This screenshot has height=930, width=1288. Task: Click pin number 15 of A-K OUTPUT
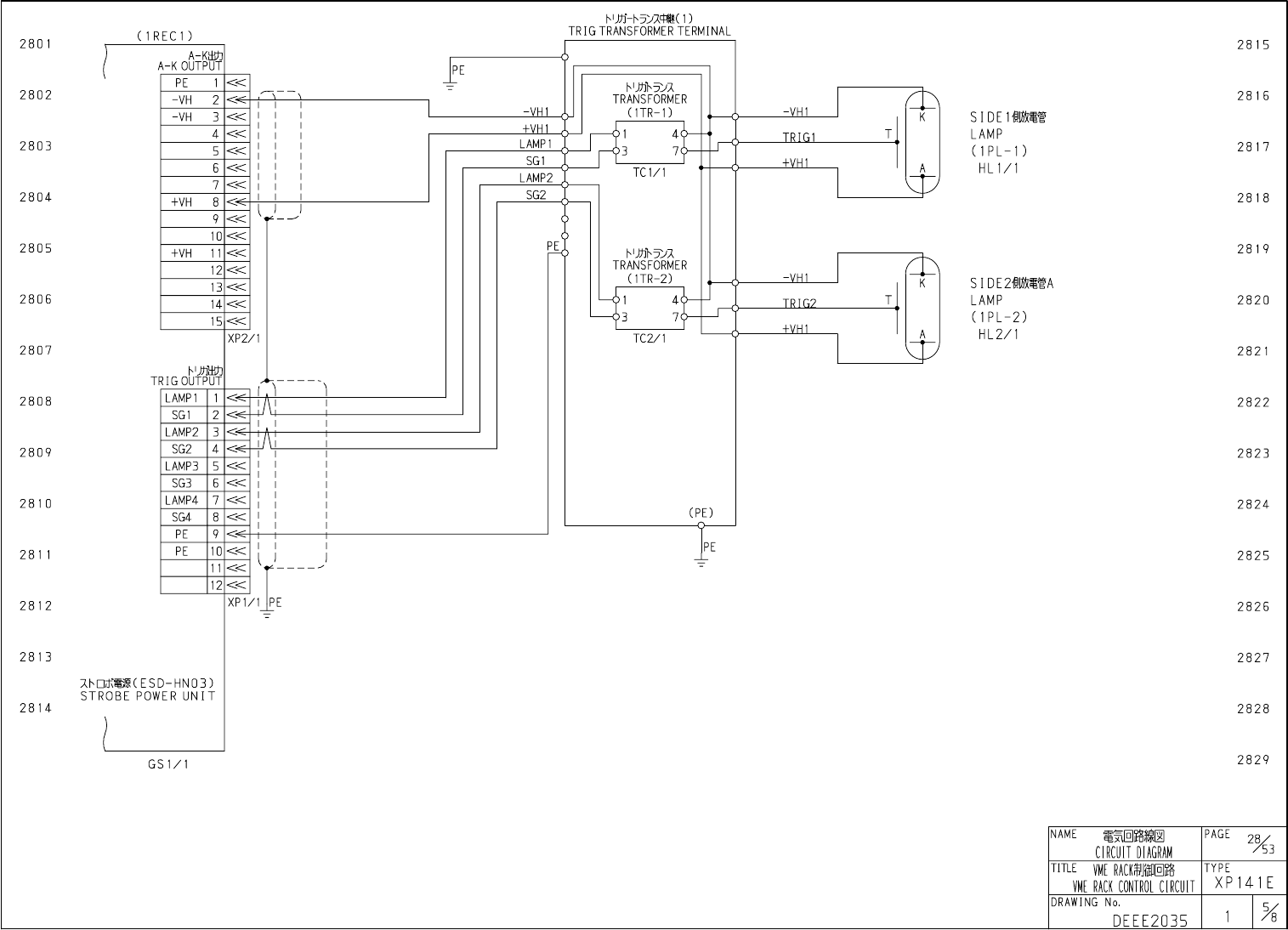(216, 321)
